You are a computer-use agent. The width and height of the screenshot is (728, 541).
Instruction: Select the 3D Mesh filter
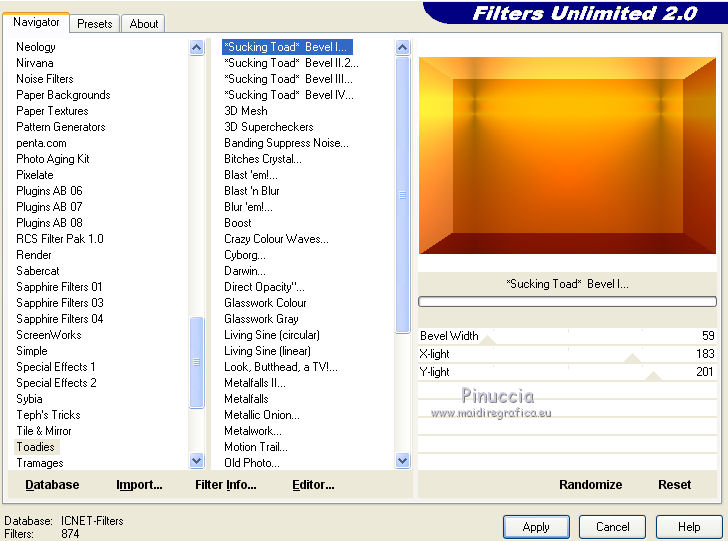tap(246, 111)
